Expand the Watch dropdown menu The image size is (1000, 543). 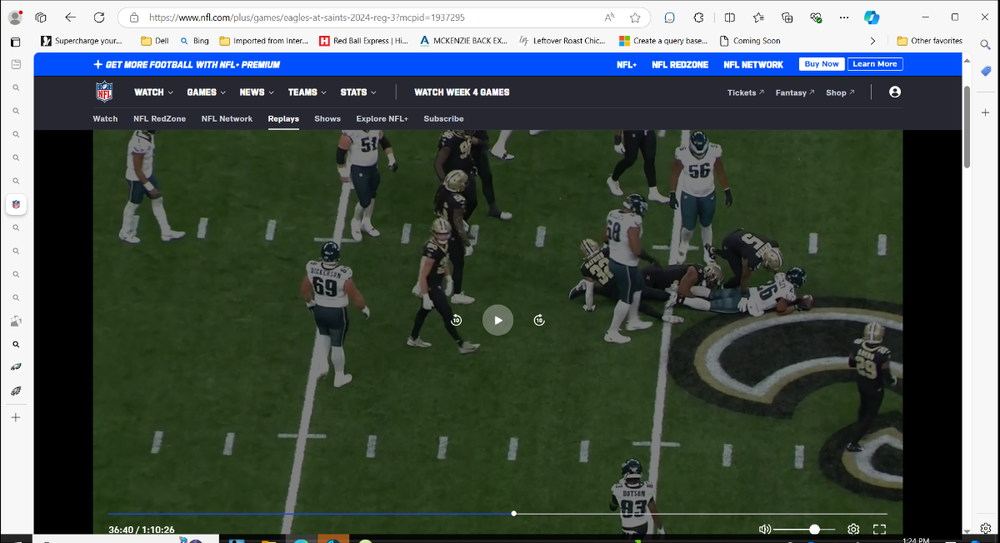(x=153, y=92)
